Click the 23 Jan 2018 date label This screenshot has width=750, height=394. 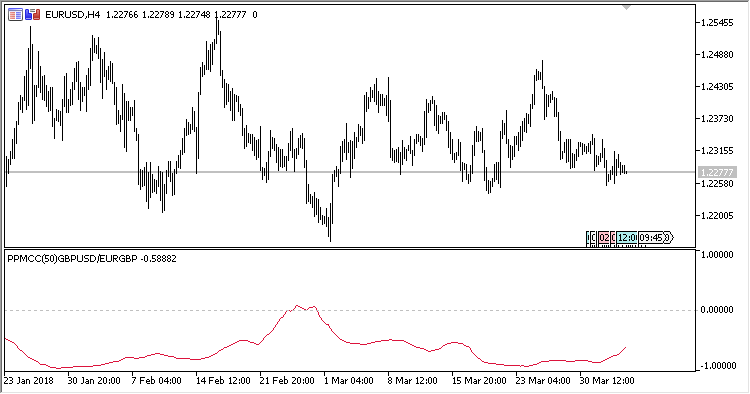[x=29, y=381]
